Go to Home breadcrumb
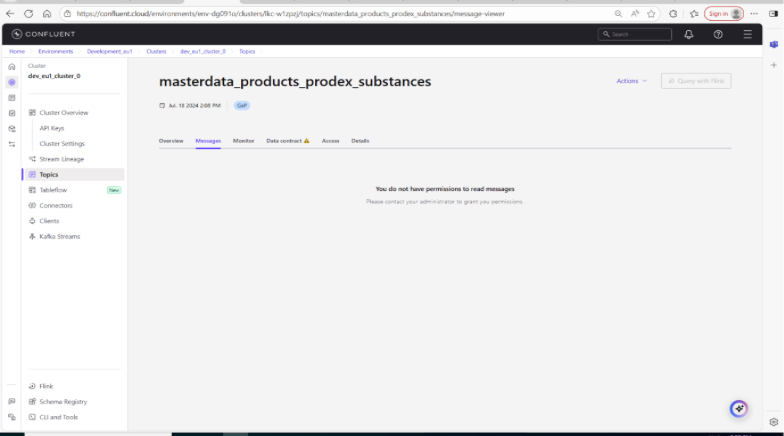This screenshot has height=436, width=784. 17,52
